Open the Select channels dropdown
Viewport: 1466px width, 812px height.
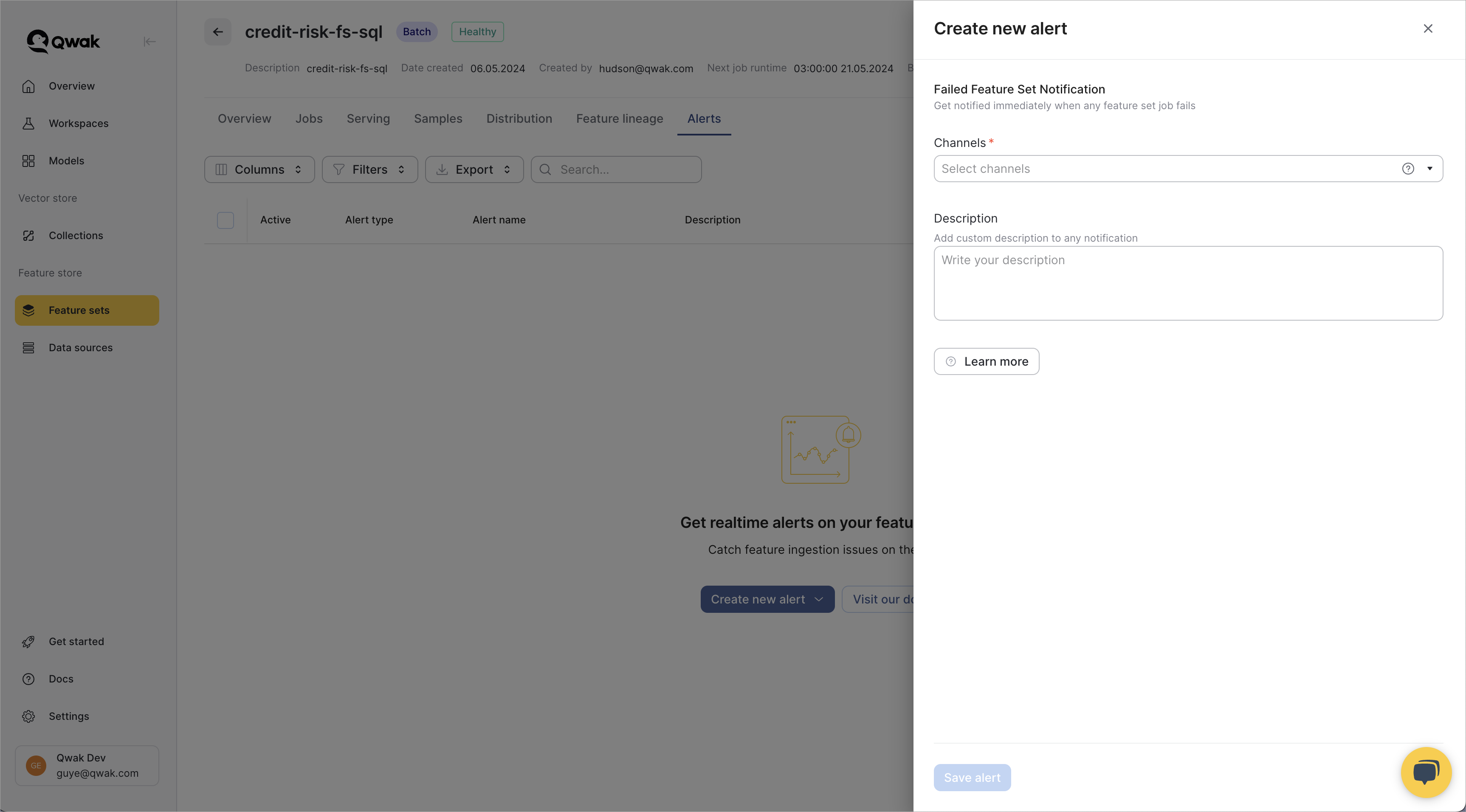pyautogui.click(x=1167, y=169)
